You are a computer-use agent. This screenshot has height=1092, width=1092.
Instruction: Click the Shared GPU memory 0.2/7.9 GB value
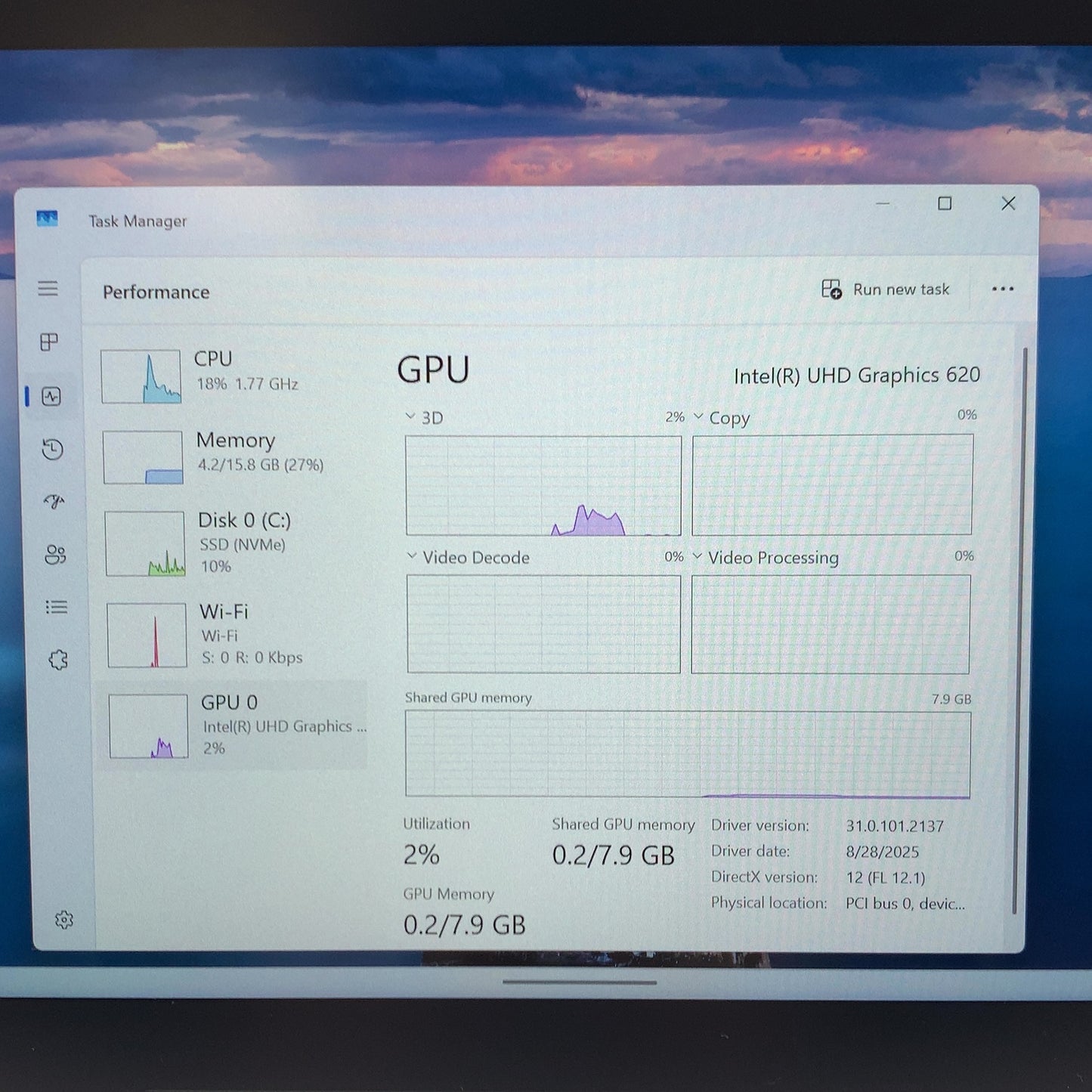pyautogui.click(x=613, y=855)
